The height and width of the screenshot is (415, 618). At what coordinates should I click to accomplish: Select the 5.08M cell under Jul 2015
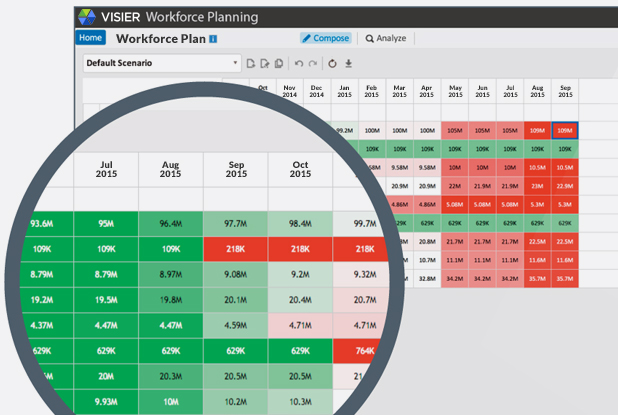tap(510, 205)
